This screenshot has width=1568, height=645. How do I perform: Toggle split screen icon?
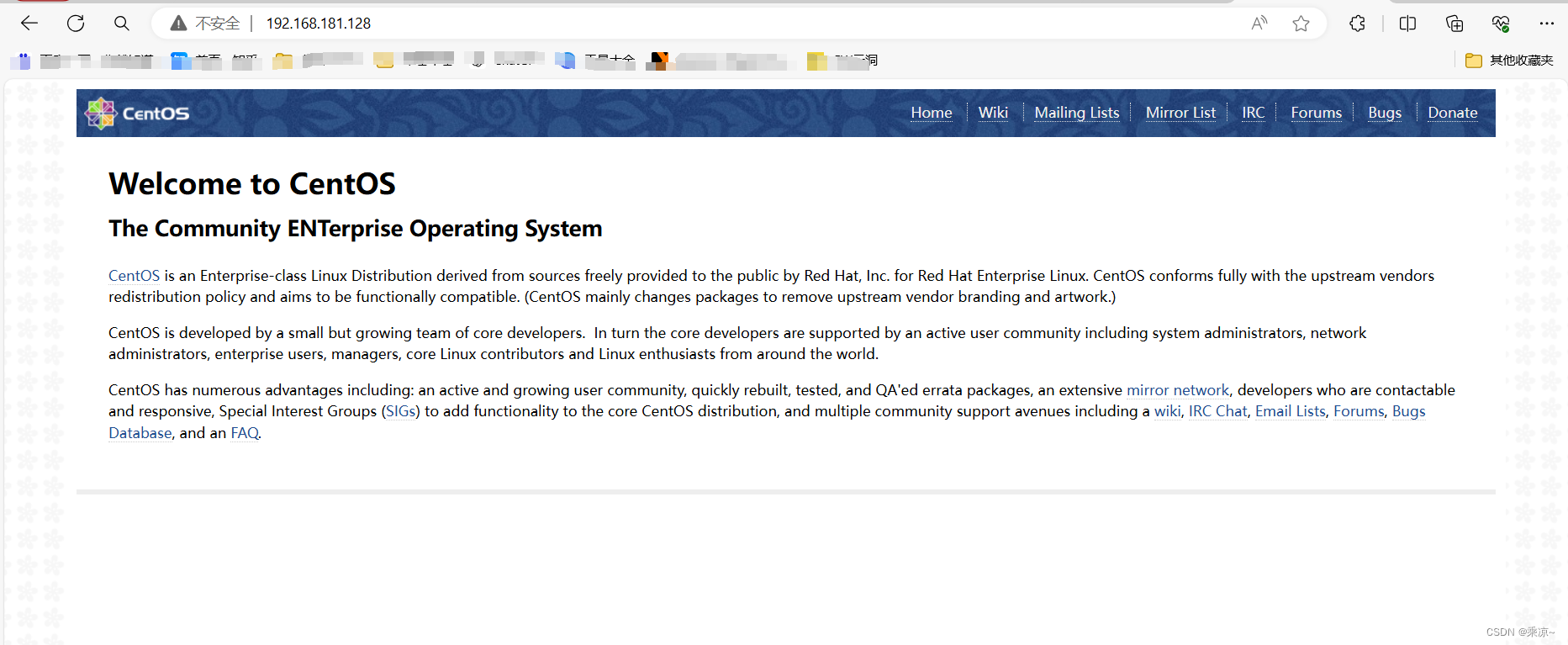[1407, 24]
